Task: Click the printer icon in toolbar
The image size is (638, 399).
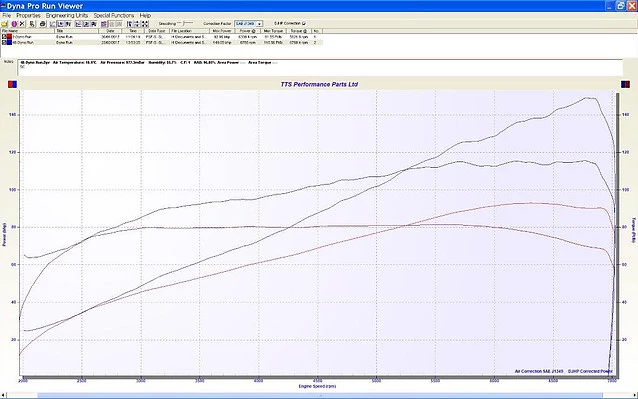Action: pyautogui.click(x=42, y=24)
